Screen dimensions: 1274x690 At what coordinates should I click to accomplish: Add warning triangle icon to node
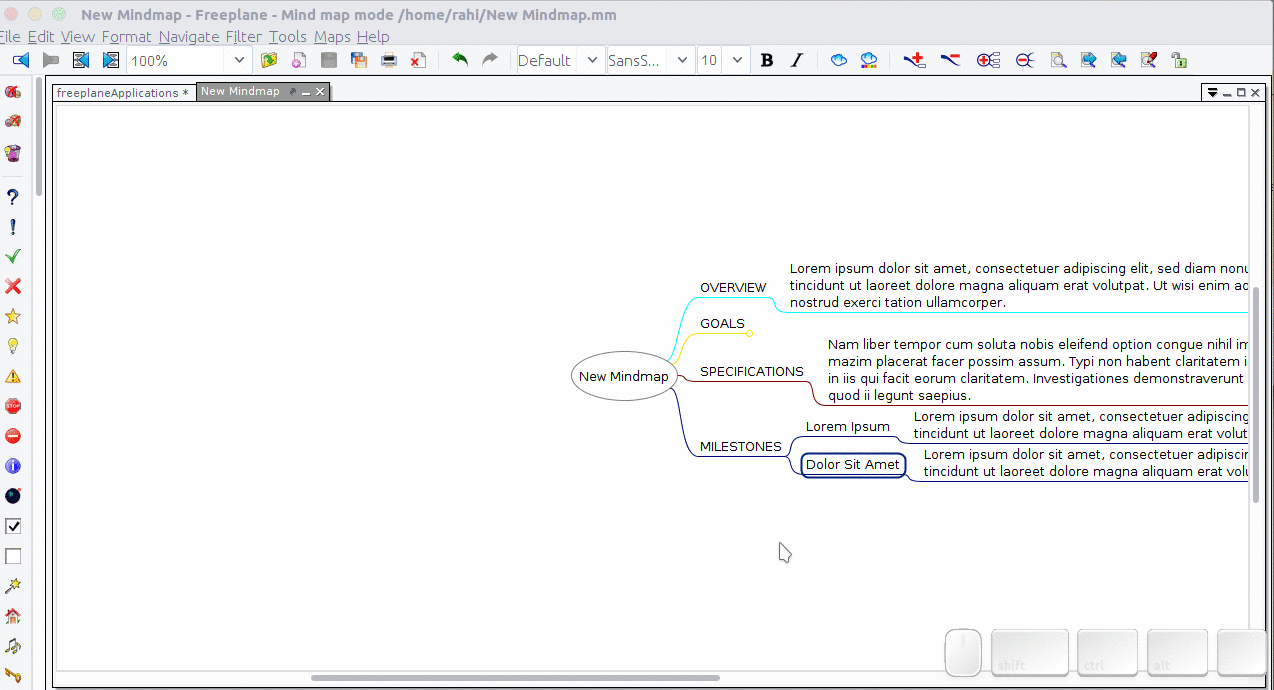(x=13, y=376)
